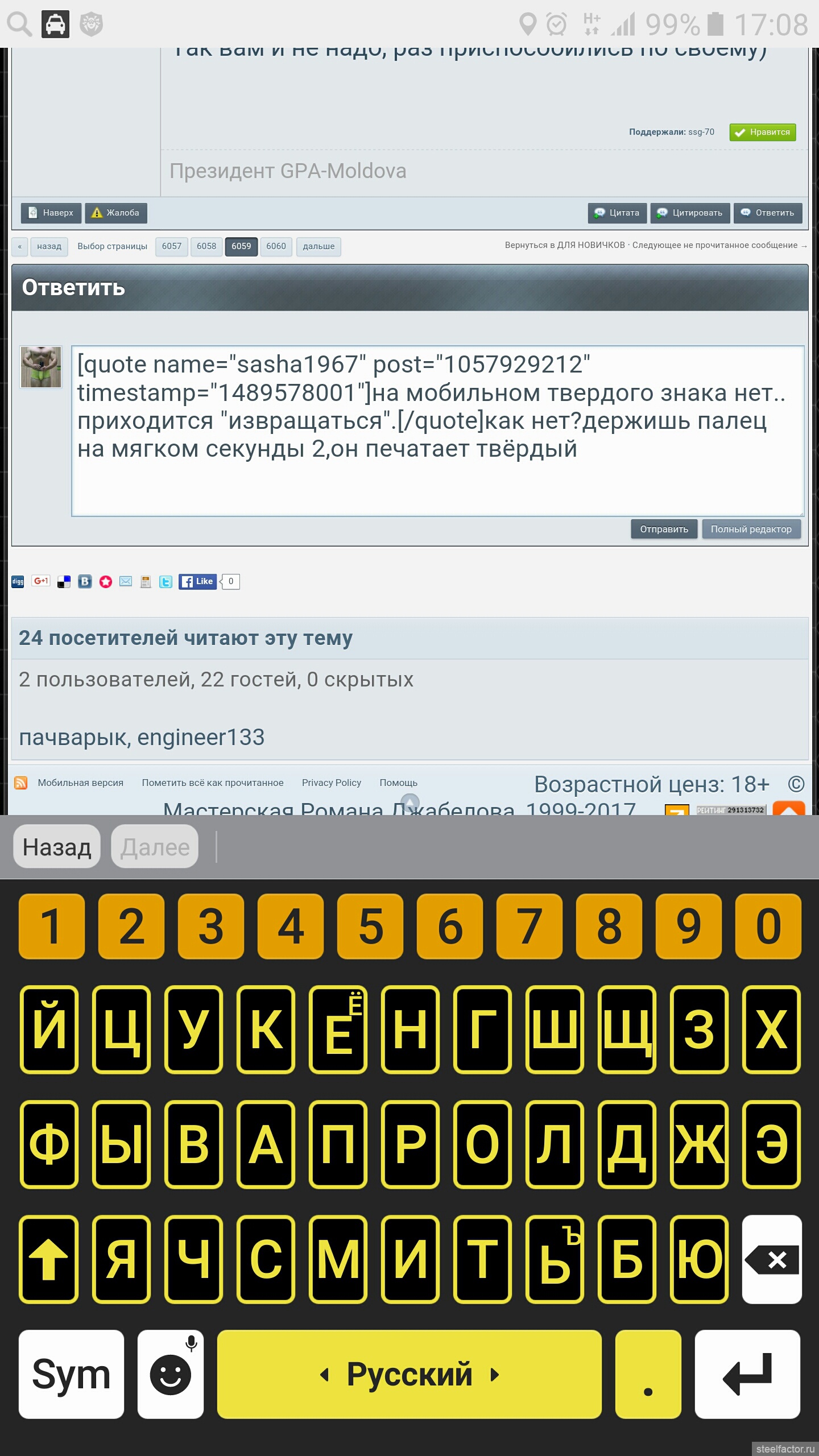Go to page 6058
The image size is (819, 1456).
(206, 246)
